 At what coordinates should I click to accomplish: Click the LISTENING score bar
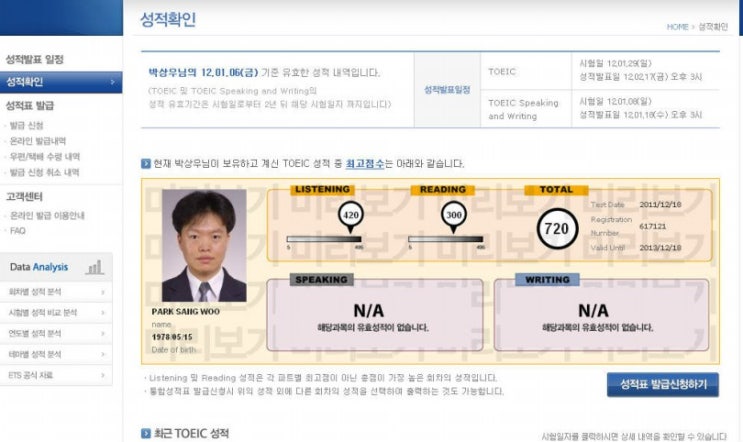click(324, 239)
